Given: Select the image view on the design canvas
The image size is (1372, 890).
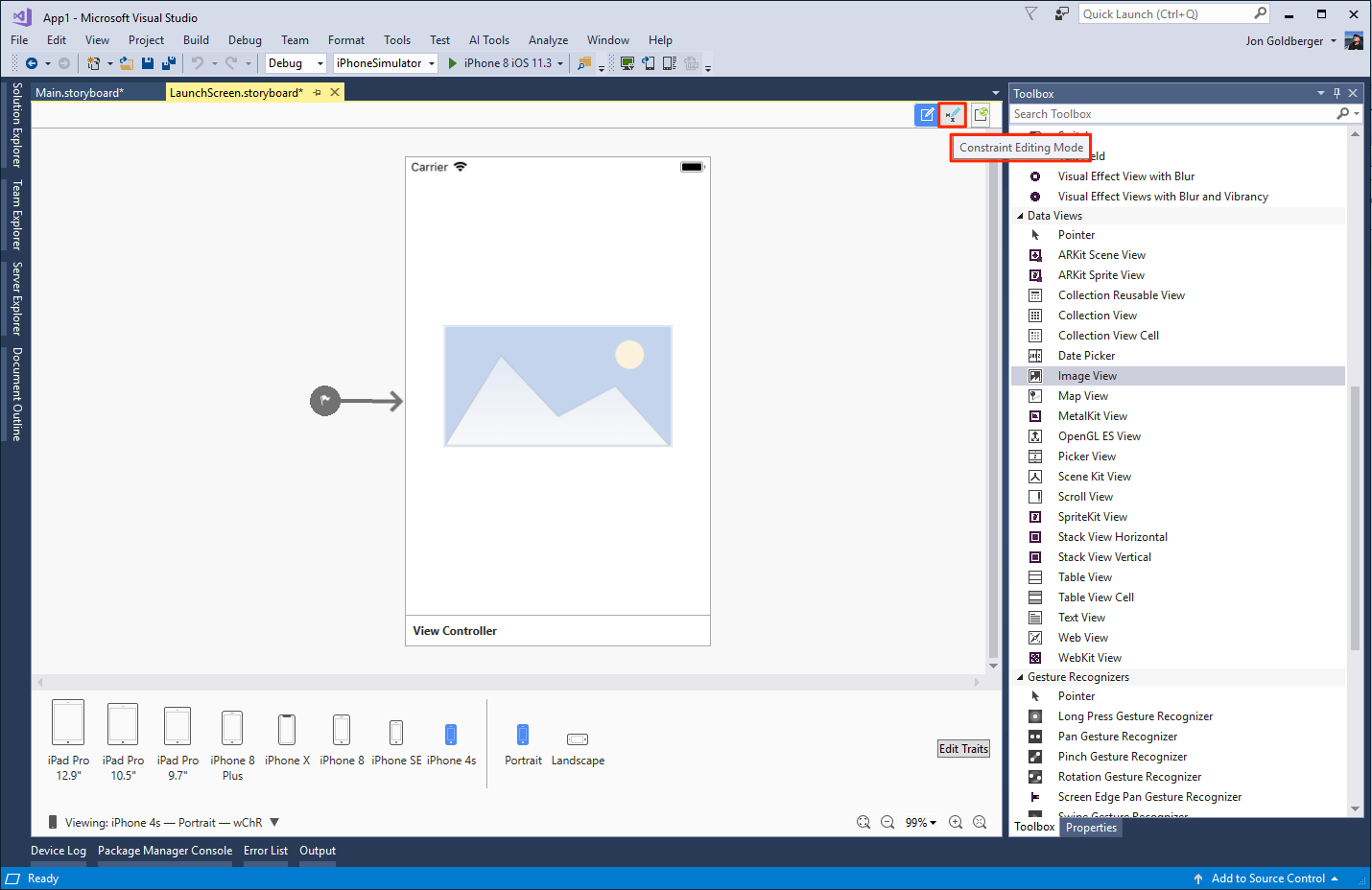Looking at the screenshot, I should tap(557, 386).
